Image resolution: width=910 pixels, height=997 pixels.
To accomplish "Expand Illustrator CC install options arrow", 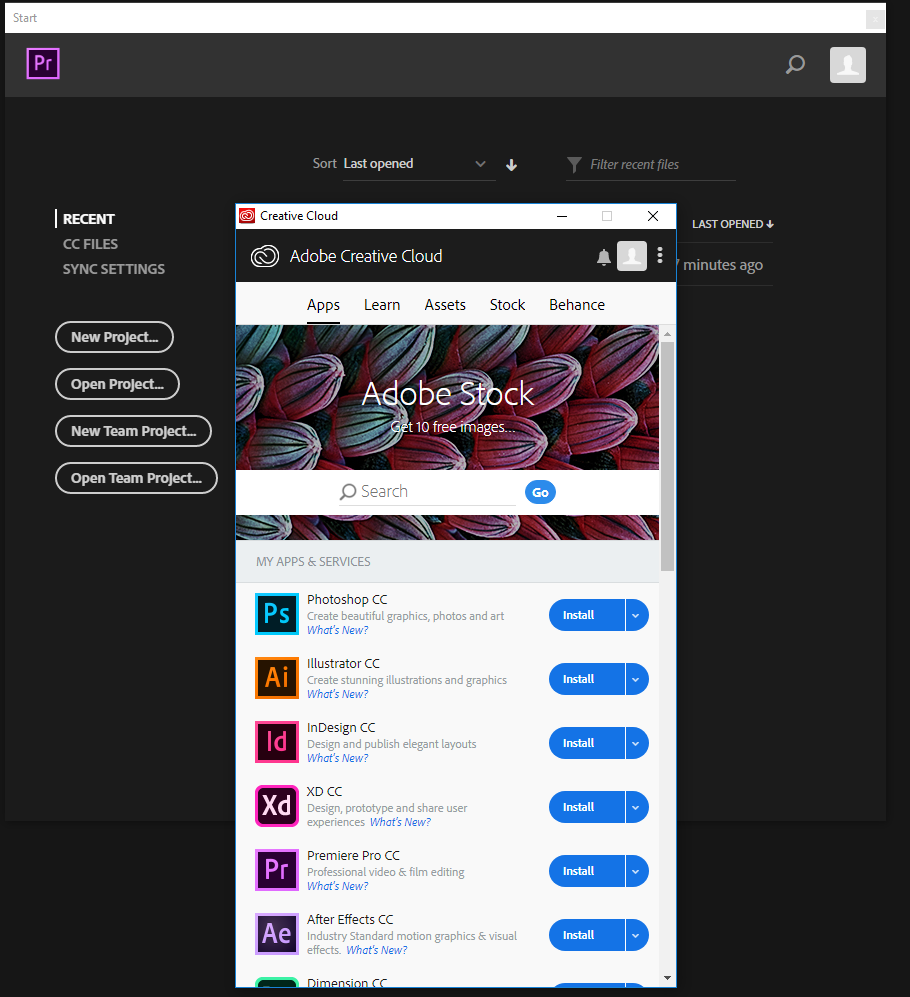I will [637, 679].
